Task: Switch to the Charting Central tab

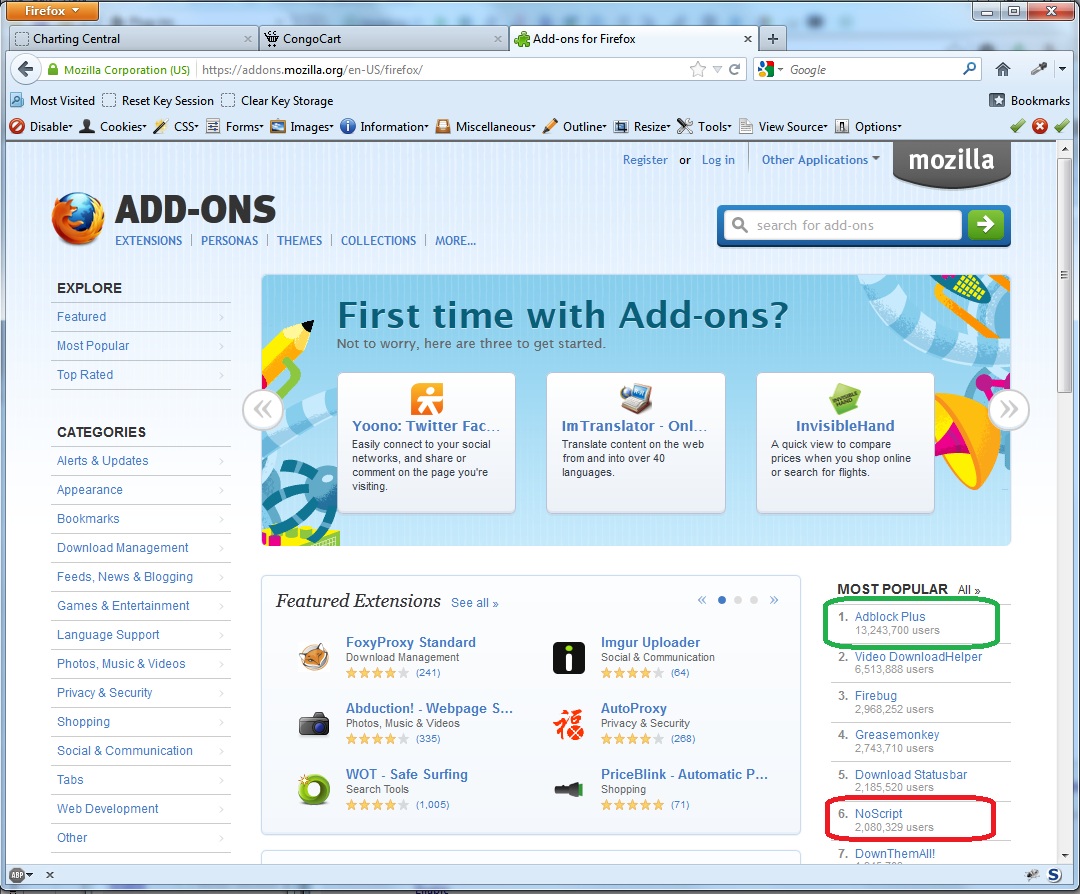Action: 134,39
